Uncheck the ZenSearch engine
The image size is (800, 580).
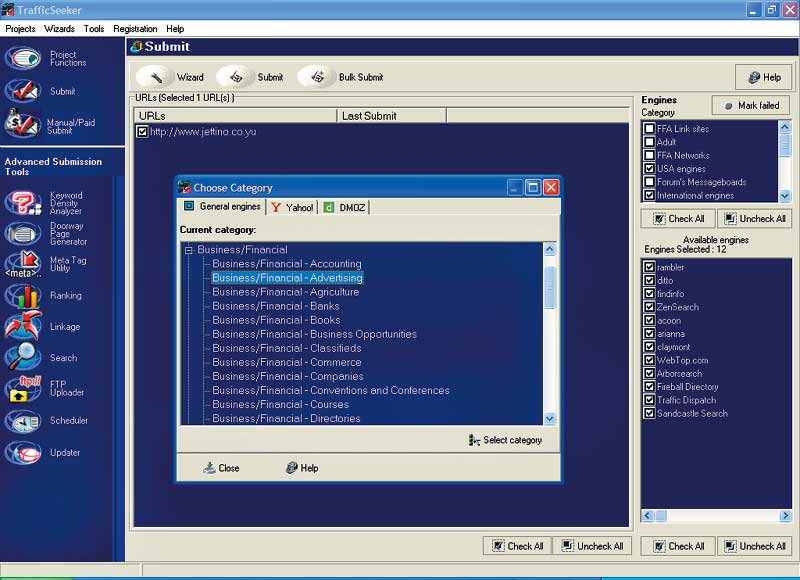[x=649, y=307]
